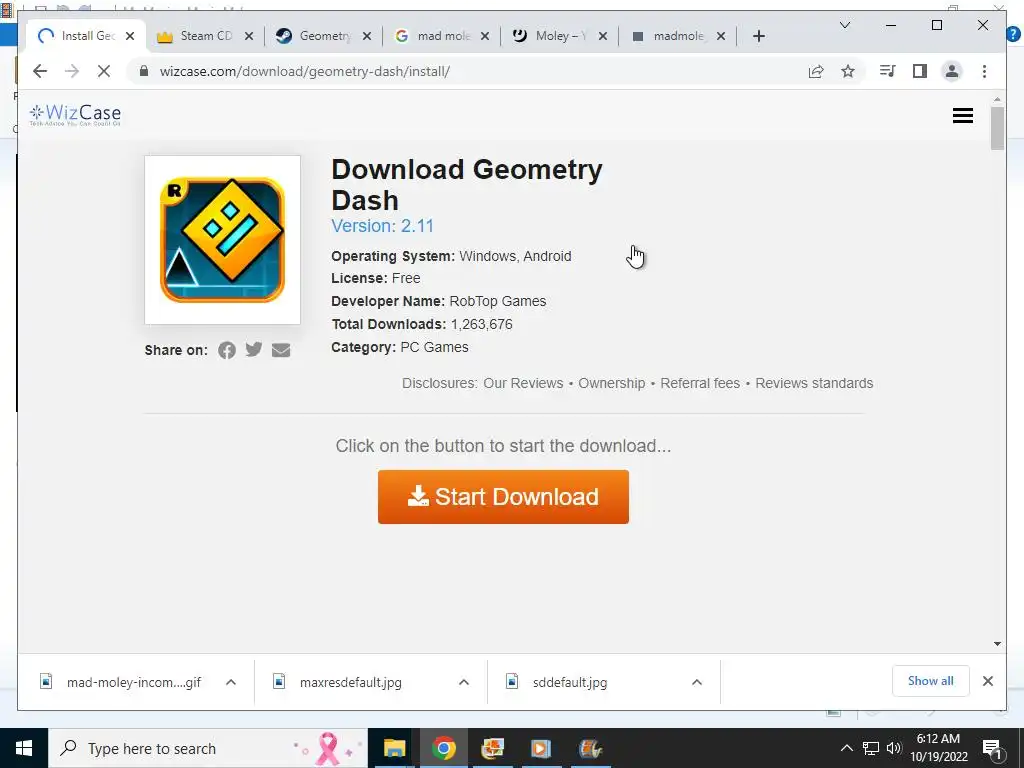Click the Geometry Dash app thumbnail
This screenshot has width=1024, height=768.
pyautogui.click(x=222, y=240)
